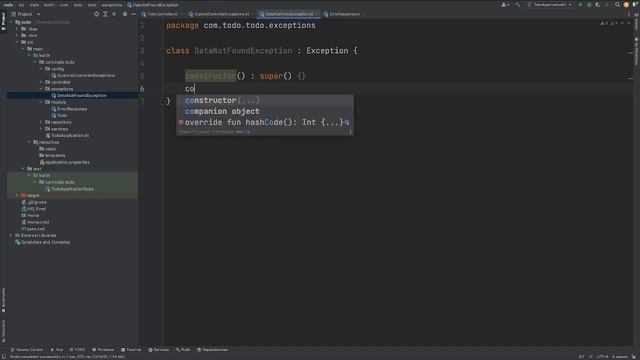Click the Exception superclass in code editor

point(327,51)
